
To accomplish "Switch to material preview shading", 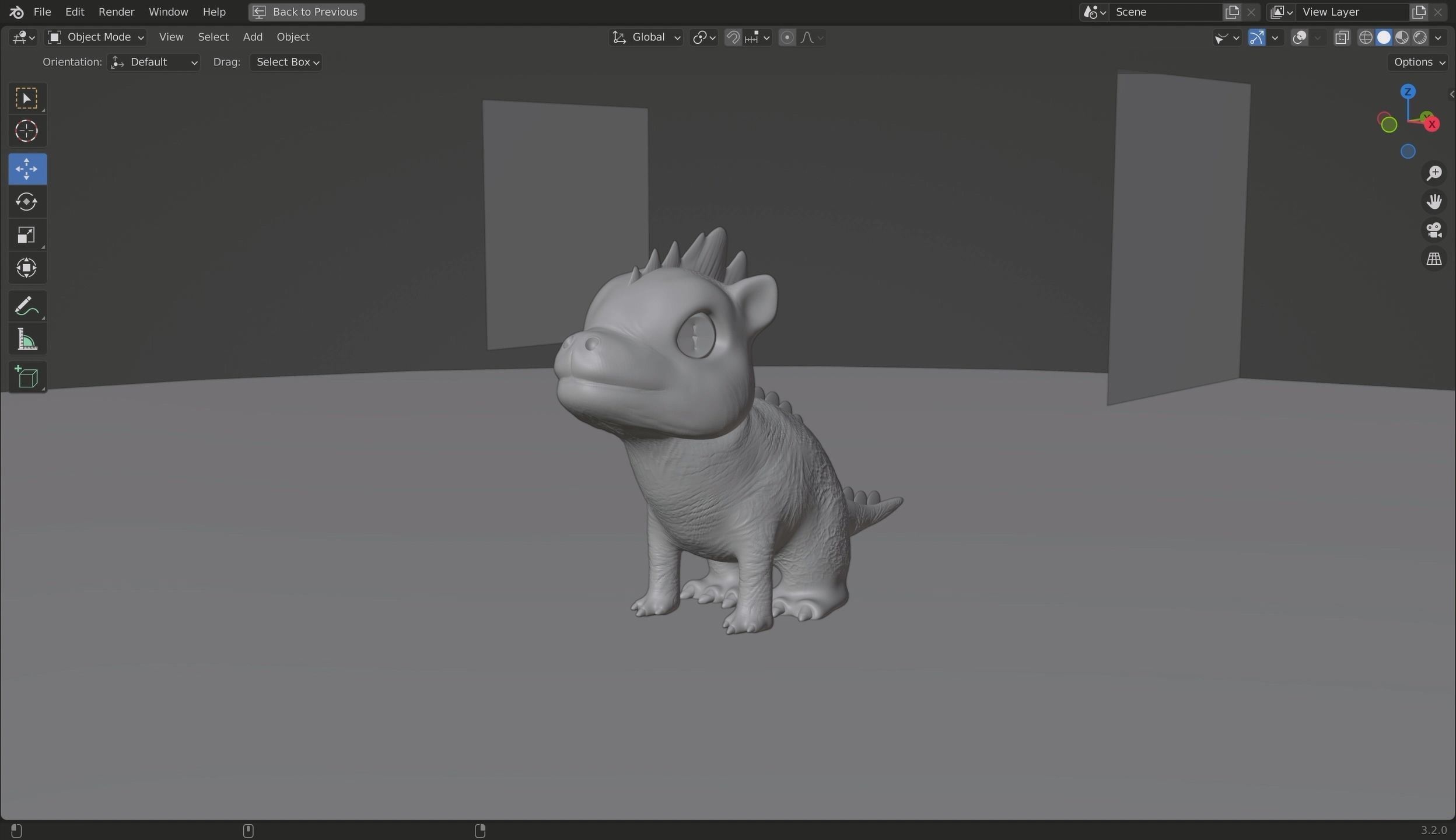I will (x=1401, y=37).
